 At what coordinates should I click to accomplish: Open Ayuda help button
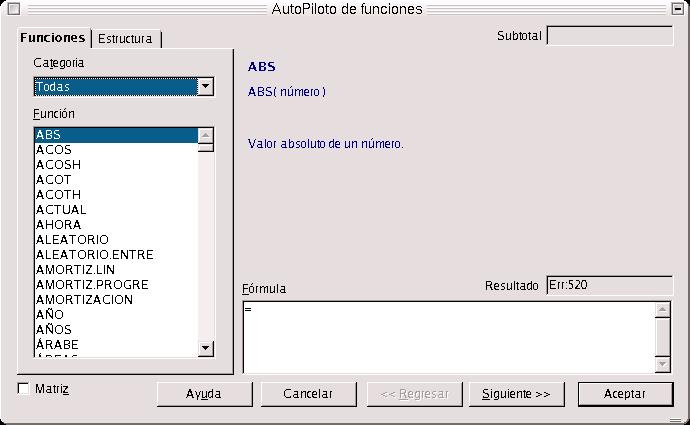tap(204, 394)
